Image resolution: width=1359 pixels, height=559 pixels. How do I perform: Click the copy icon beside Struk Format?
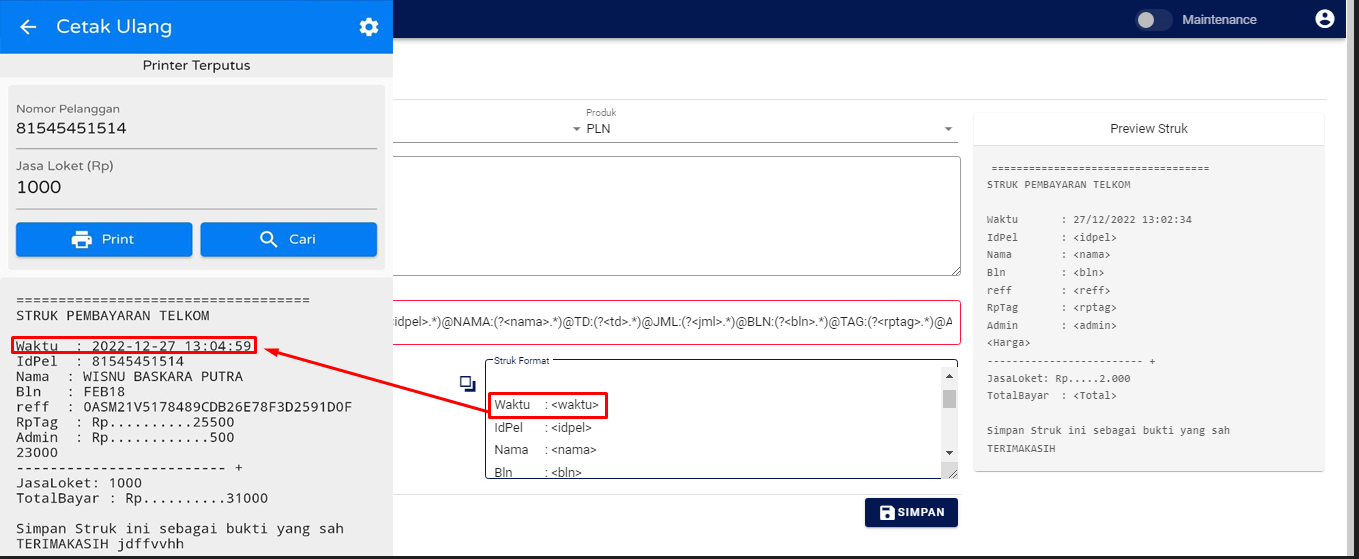[x=467, y=383]
